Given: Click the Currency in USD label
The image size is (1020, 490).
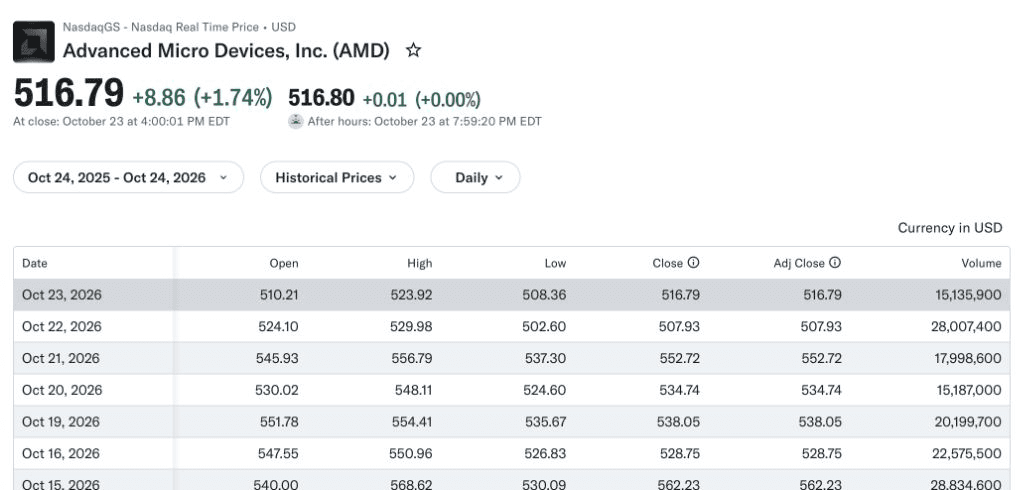Looking at the screenshot, I should pyautogui.click(x=950, y=228).
